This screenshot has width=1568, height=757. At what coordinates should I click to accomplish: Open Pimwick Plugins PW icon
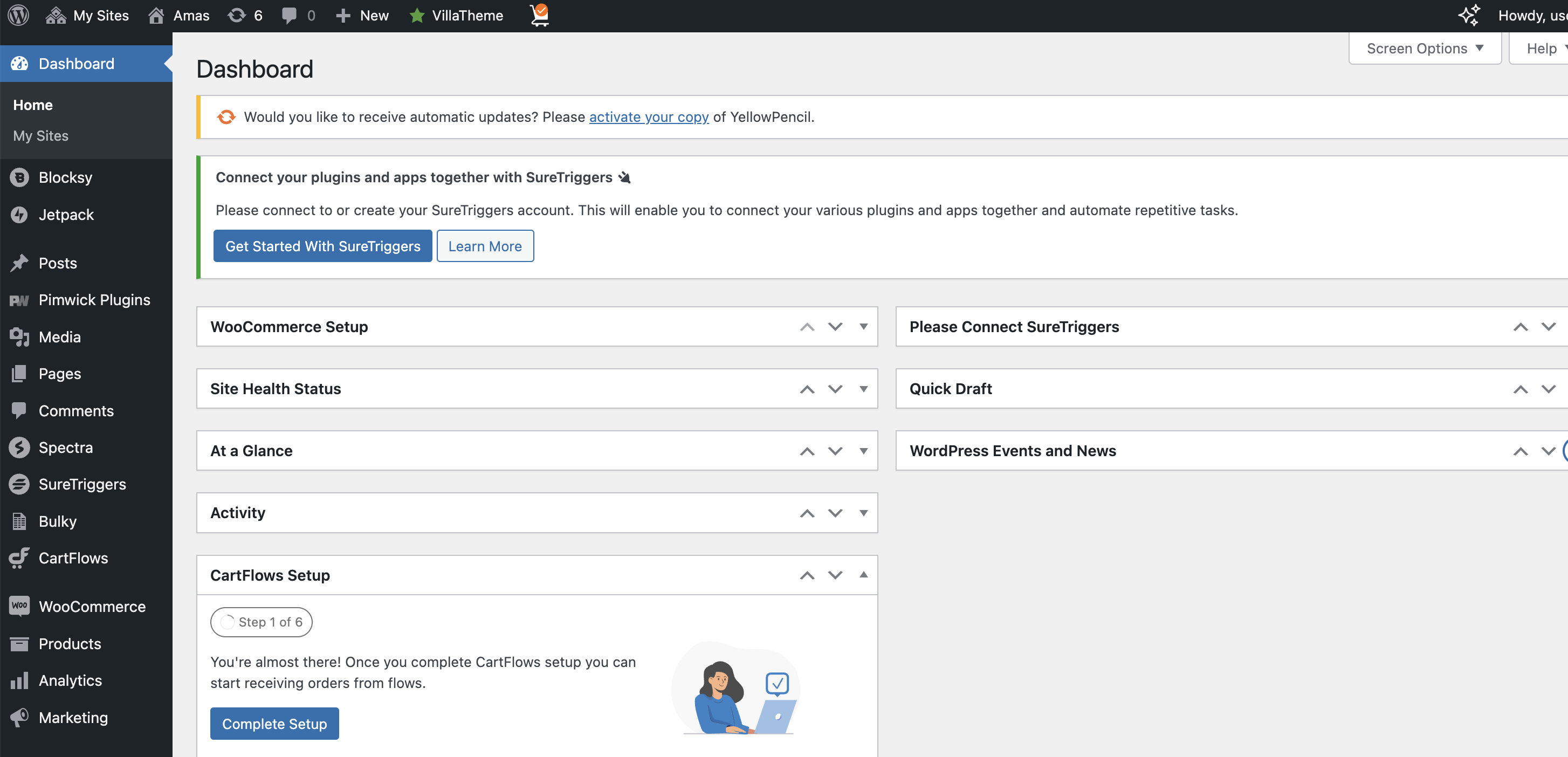pos(19,300)
